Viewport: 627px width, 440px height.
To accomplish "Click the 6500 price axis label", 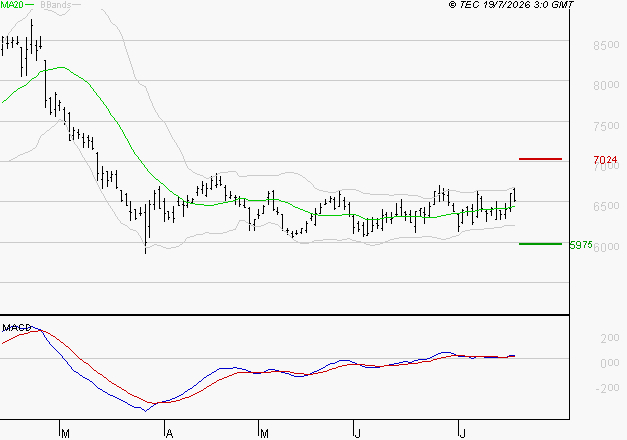I will pyautogui.click(x=606, y=206).
